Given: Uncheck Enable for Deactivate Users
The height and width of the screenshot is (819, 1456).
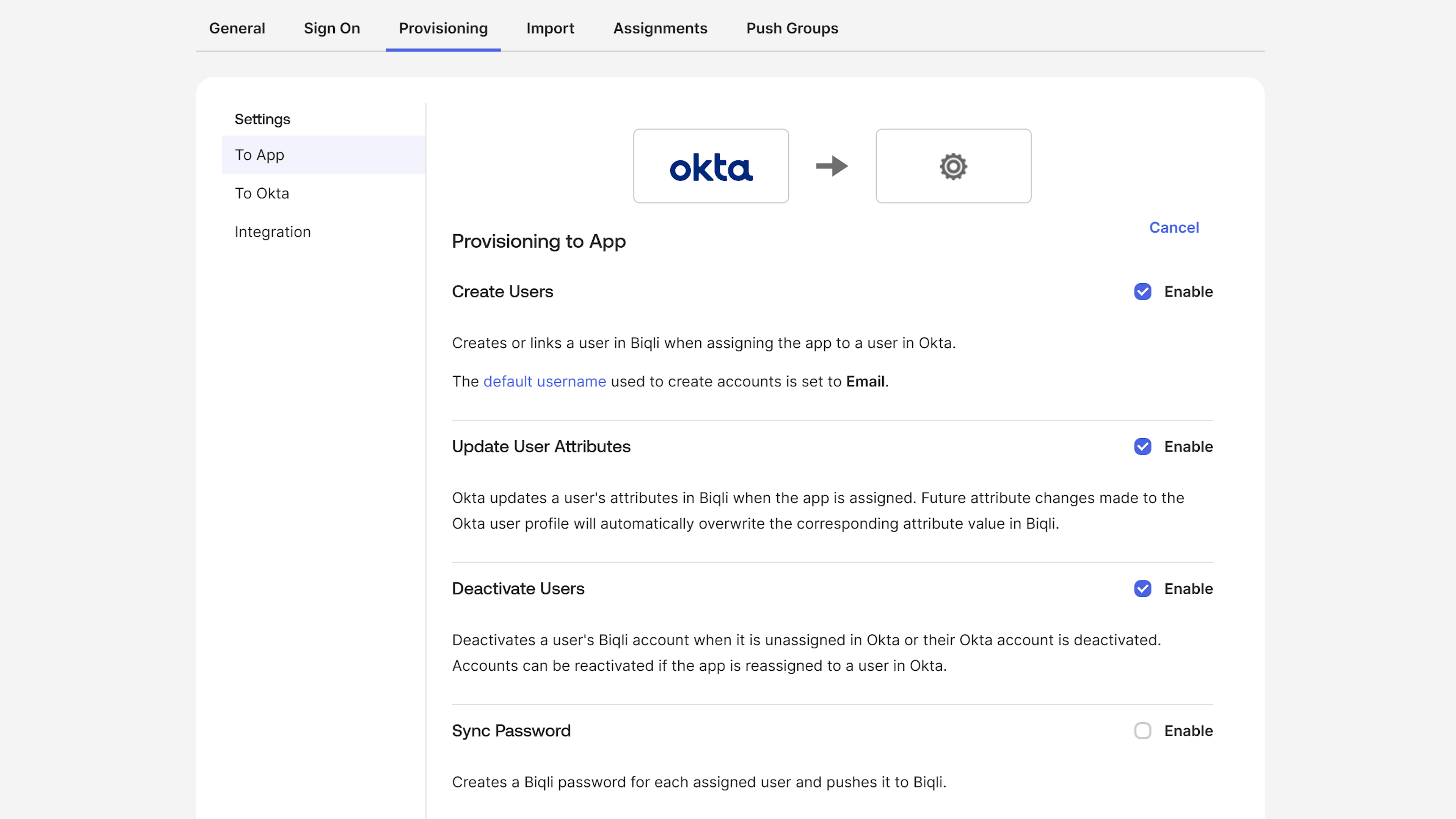Looking at the screenshot, I should [x=1142, y=589].
